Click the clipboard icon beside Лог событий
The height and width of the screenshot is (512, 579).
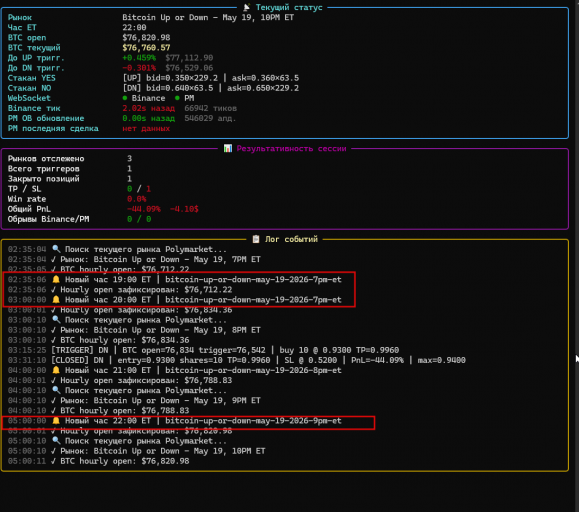pyautogui.click(x=256, y=239)
